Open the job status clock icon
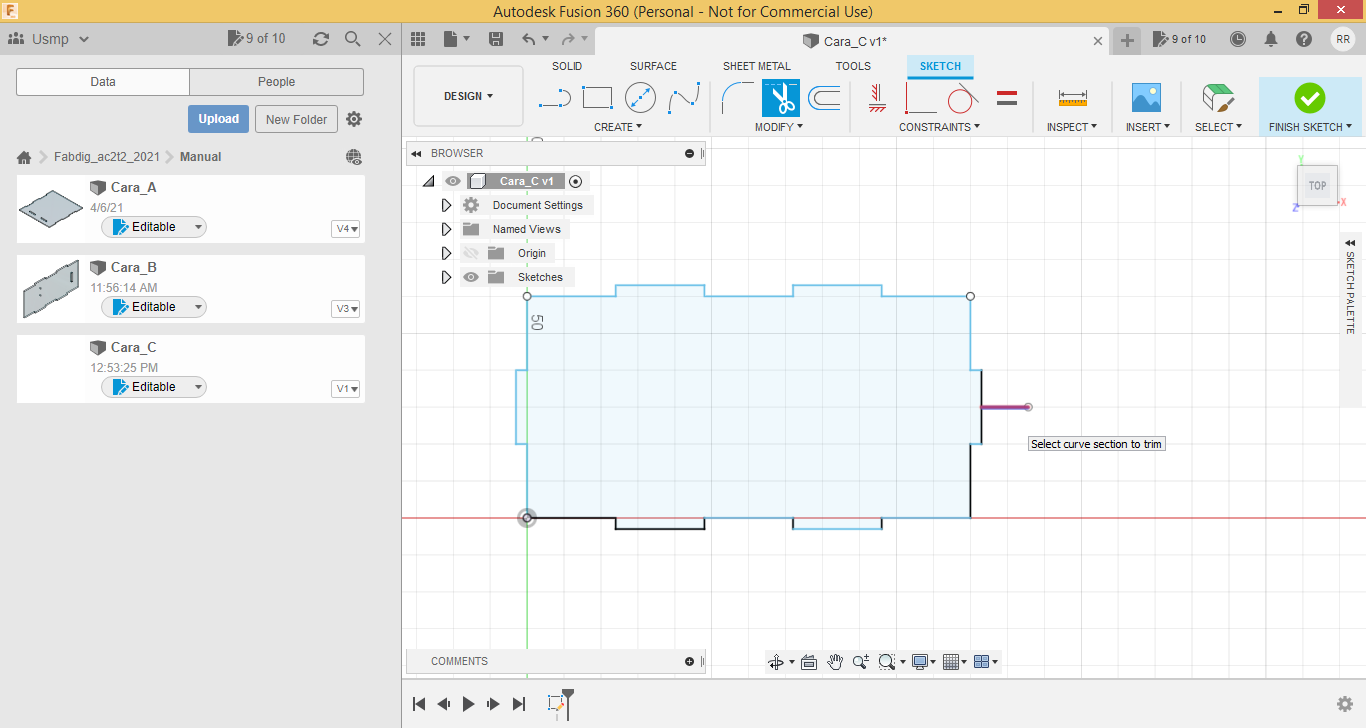 [1238, 39]
